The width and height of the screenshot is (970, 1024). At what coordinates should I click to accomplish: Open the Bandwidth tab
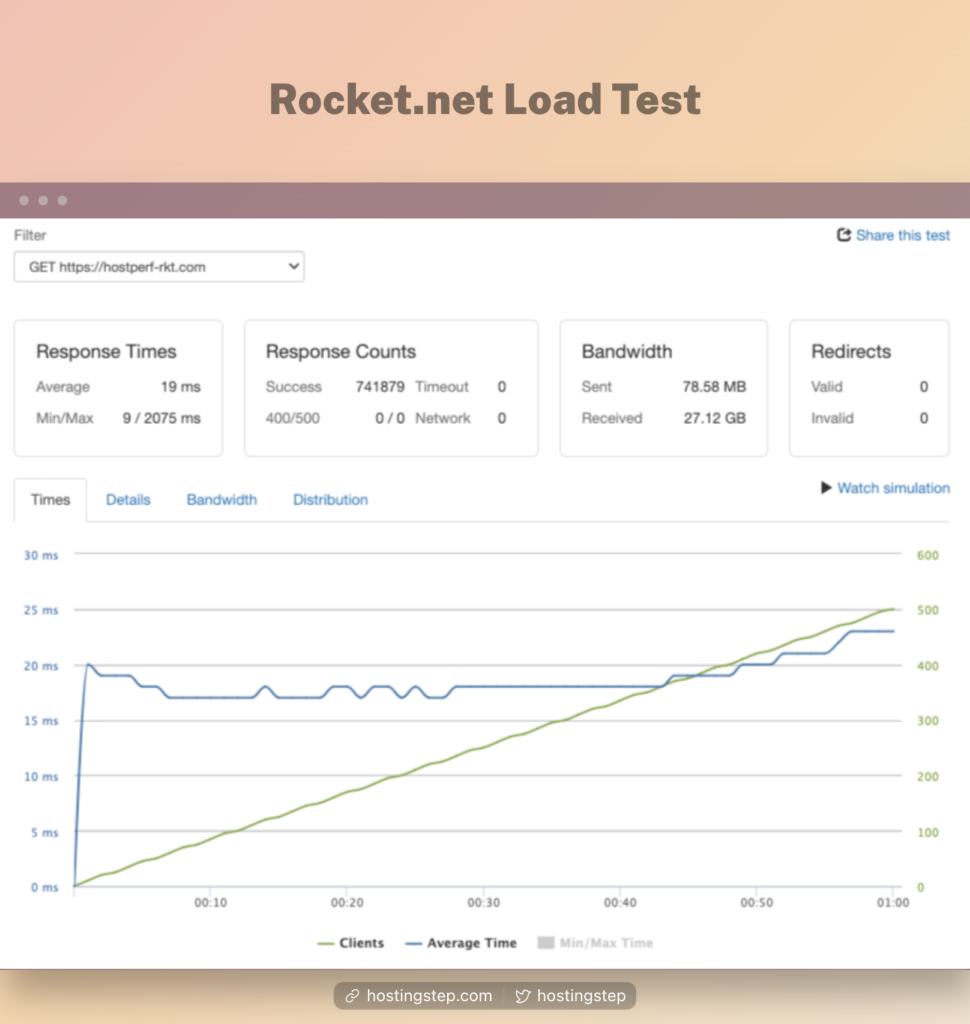(221, 500)
